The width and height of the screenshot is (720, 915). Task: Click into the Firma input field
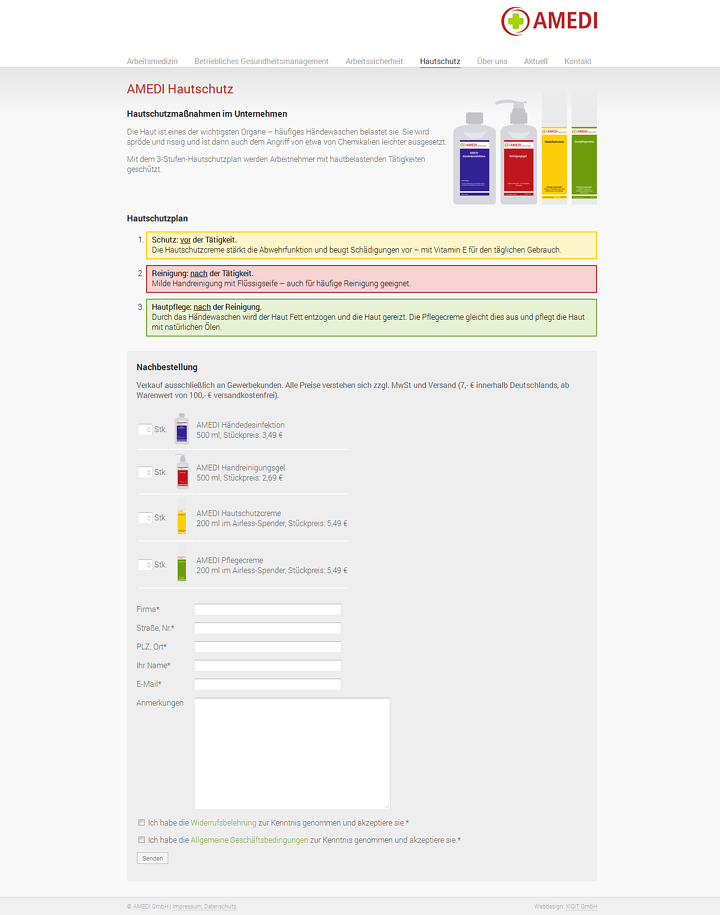click(267, 610)
